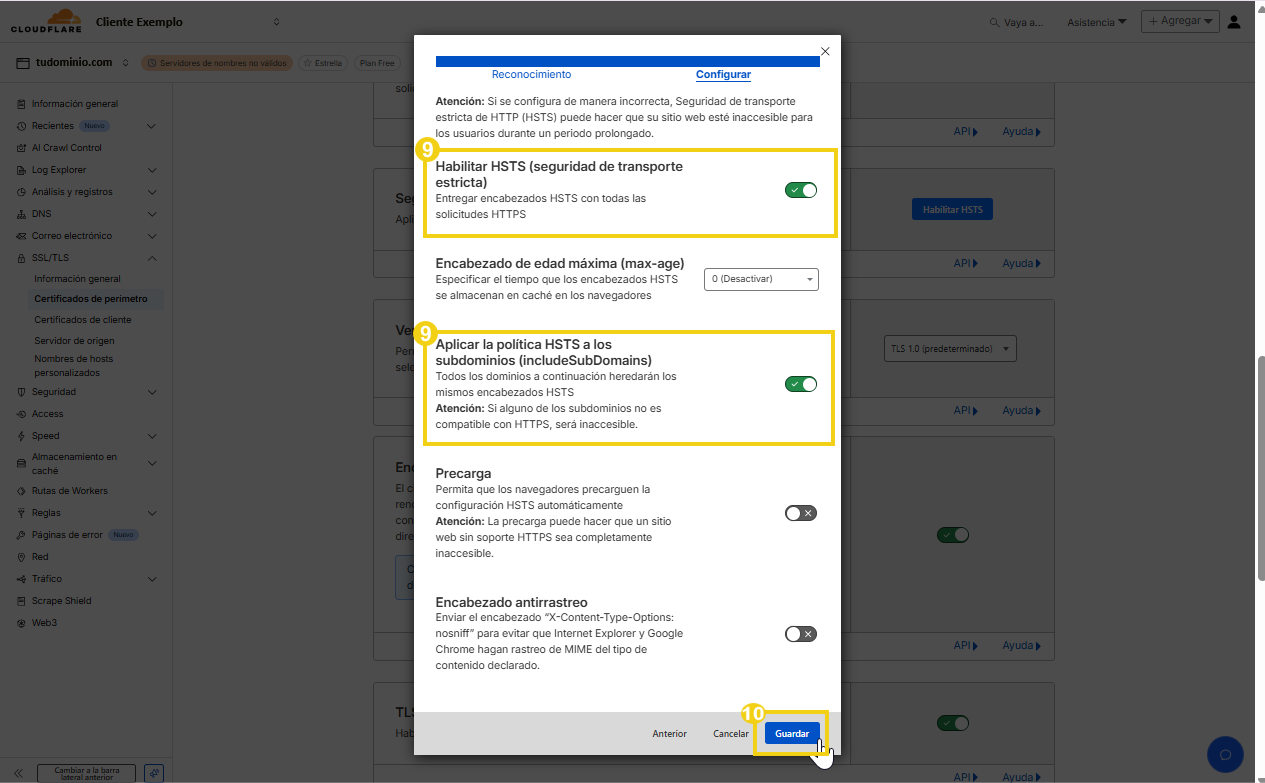Click the Guardar button

pyautogui.click(x=791, y=733)
